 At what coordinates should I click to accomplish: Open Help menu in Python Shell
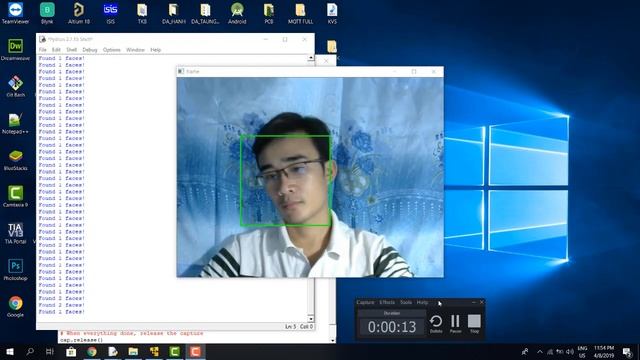[x=156, y=50]
